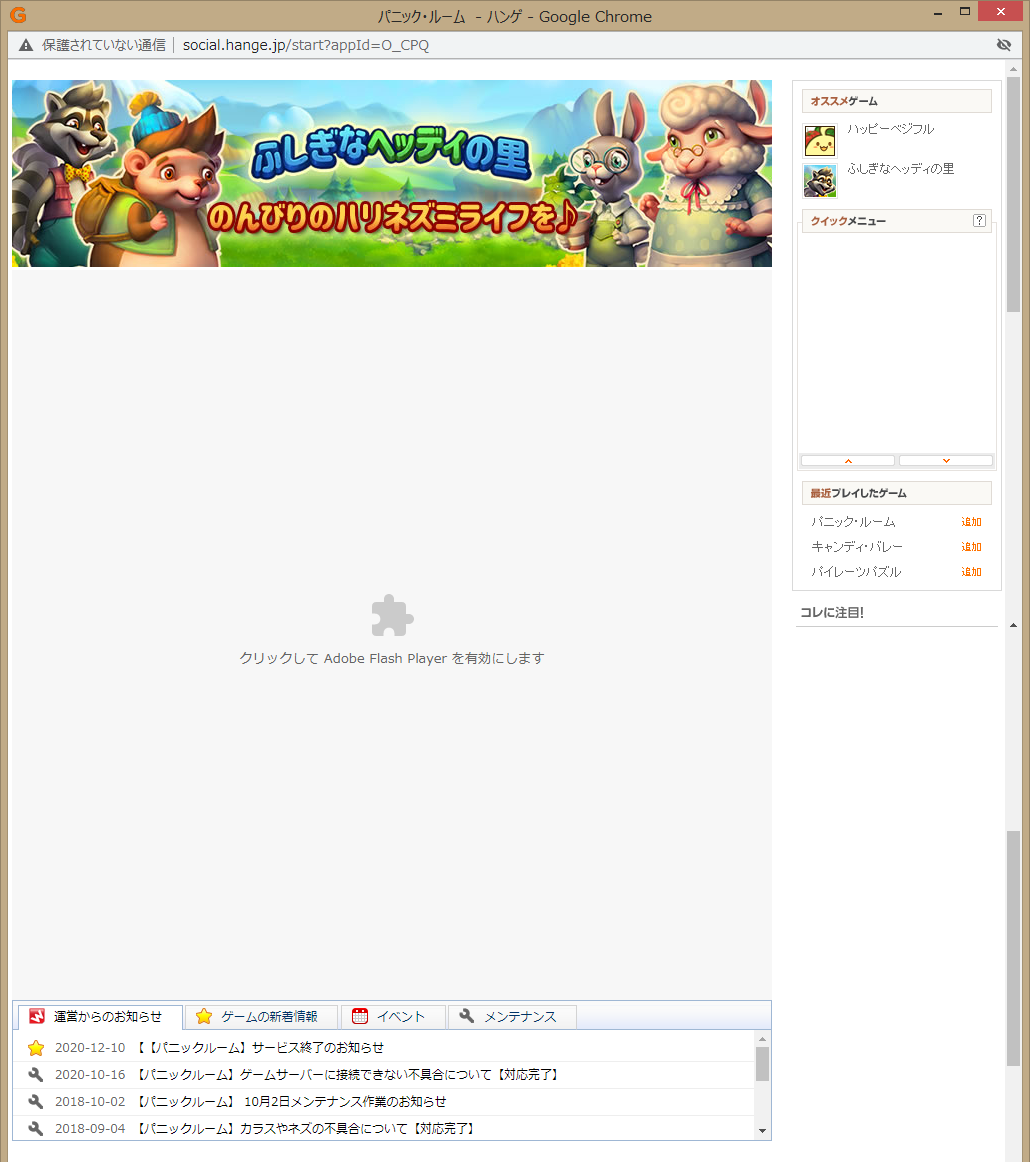
Task: Click the news list scrollbar thumb
Action: click(x=762, y=1064)
